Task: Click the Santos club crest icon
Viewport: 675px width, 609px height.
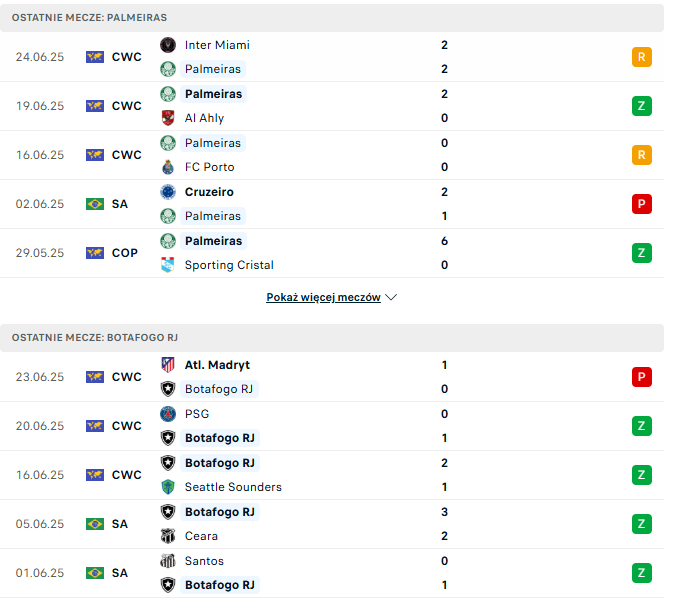Action: (168, 561)
